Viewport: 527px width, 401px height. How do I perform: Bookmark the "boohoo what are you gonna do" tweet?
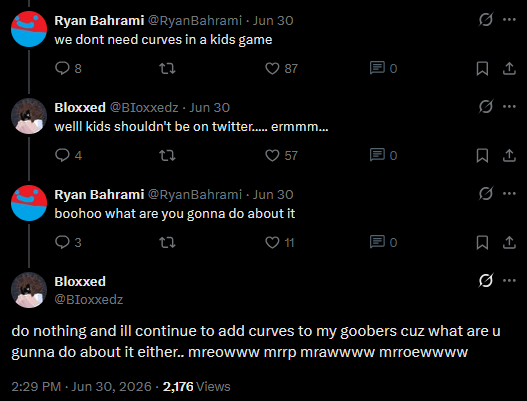[x=482, y=242]
